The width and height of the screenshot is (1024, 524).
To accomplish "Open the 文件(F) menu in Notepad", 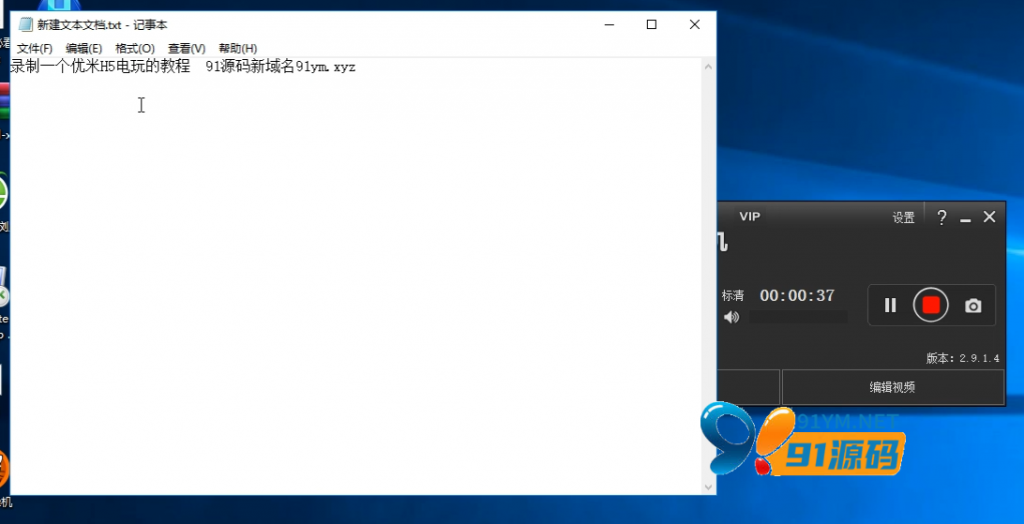I will click(x=34, y=48).
